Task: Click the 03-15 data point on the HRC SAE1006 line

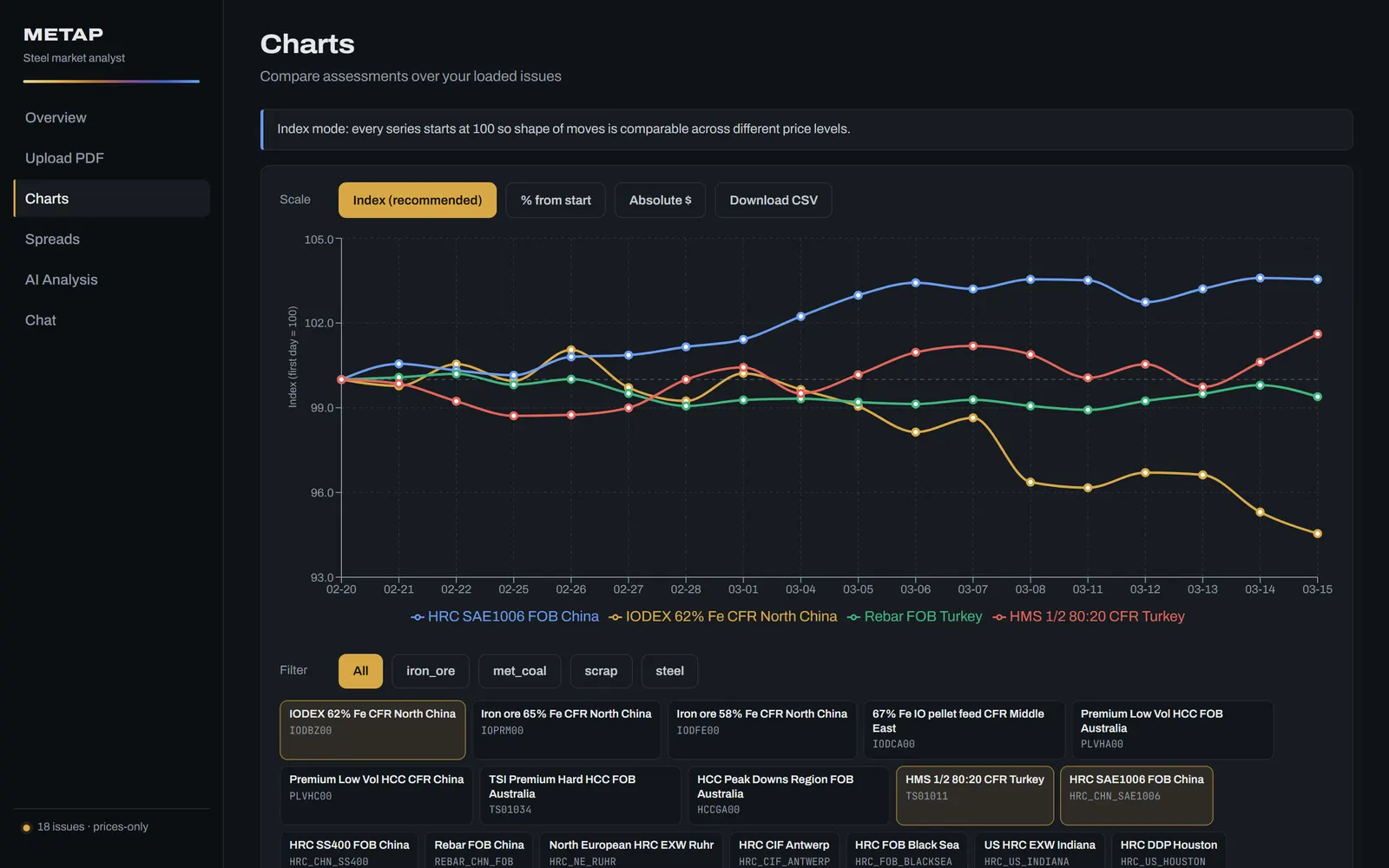Action: 1317,279
